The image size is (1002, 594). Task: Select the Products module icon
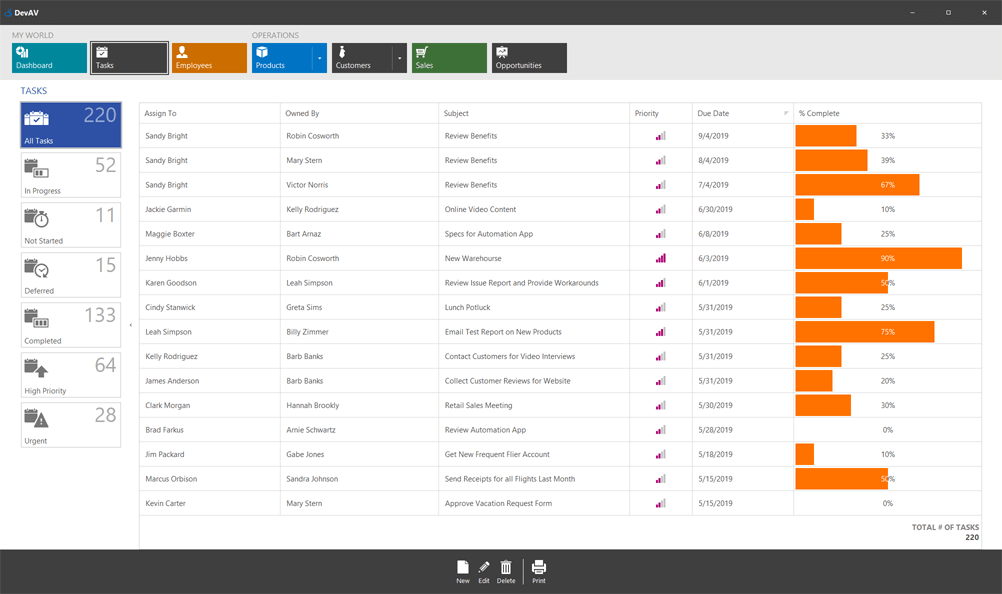[264, 51]
